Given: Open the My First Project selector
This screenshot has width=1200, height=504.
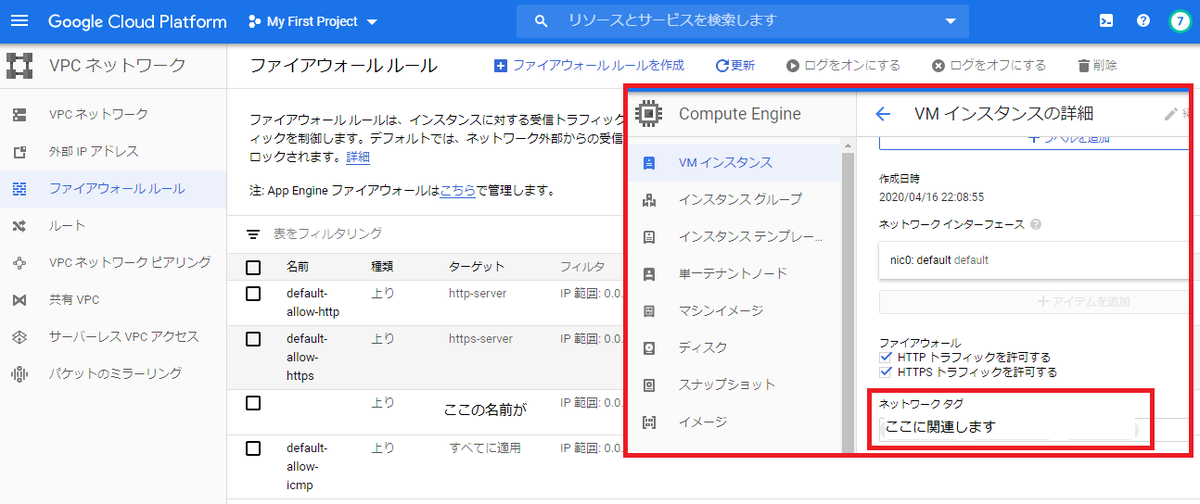Looking at the screenshot, I should click(314, 21).
